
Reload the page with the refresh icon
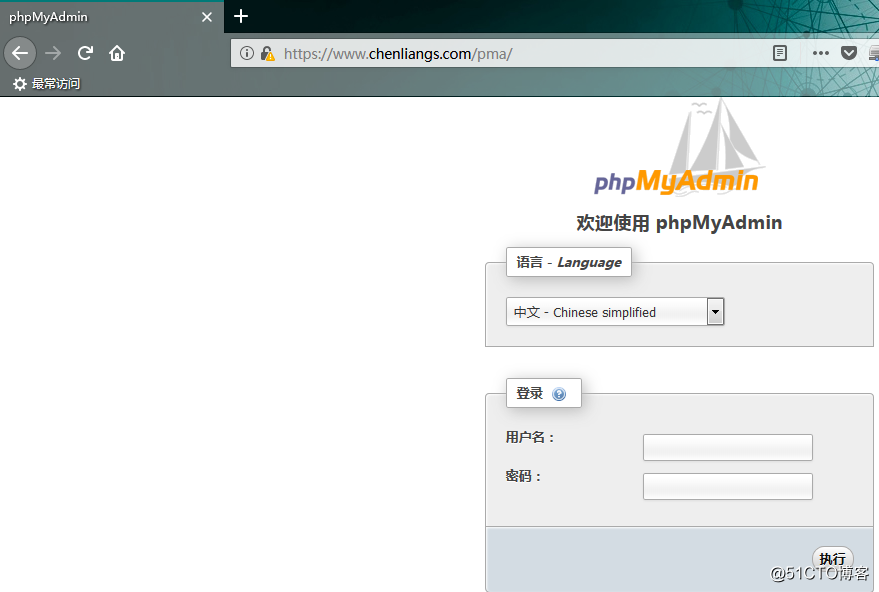click(x=85, y=53)
